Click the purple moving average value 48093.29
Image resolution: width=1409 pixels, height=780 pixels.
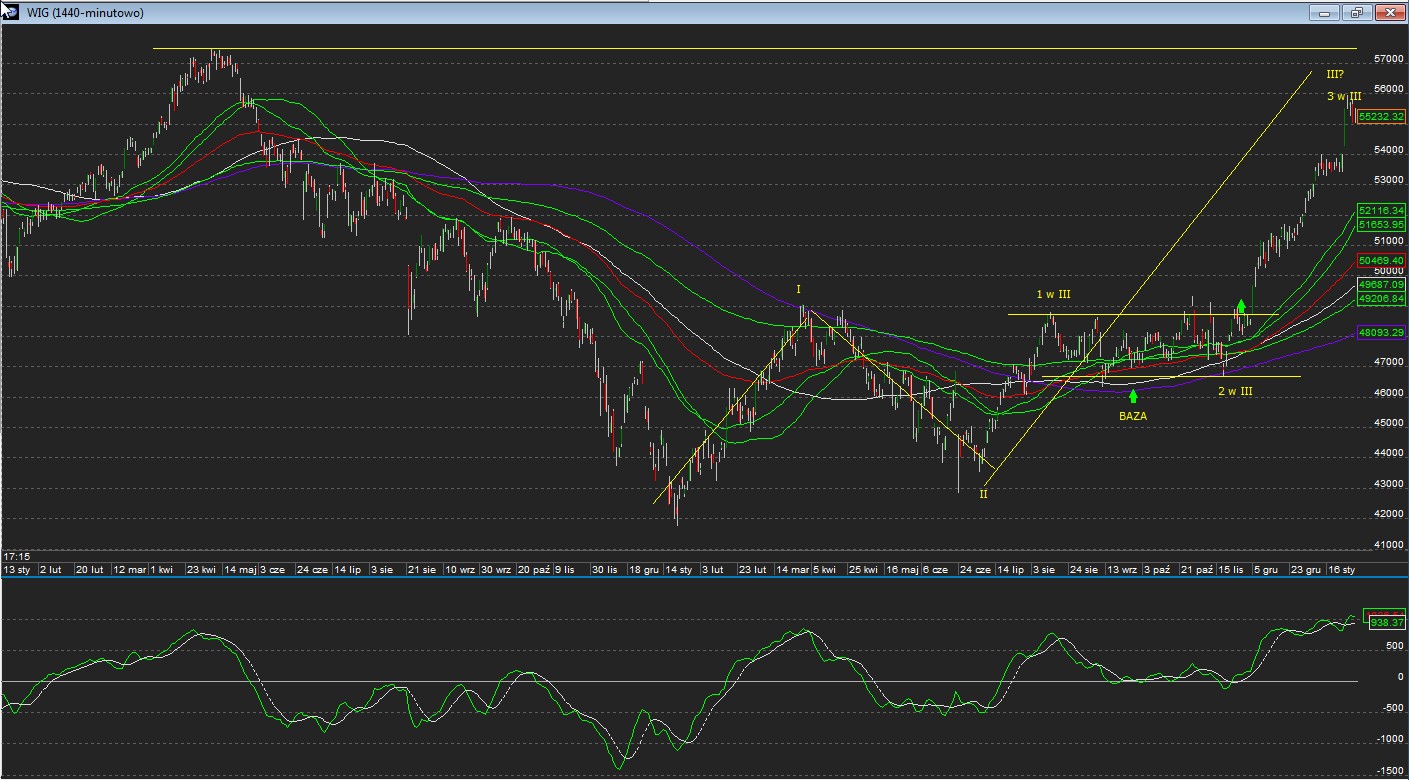(1382, 332)
